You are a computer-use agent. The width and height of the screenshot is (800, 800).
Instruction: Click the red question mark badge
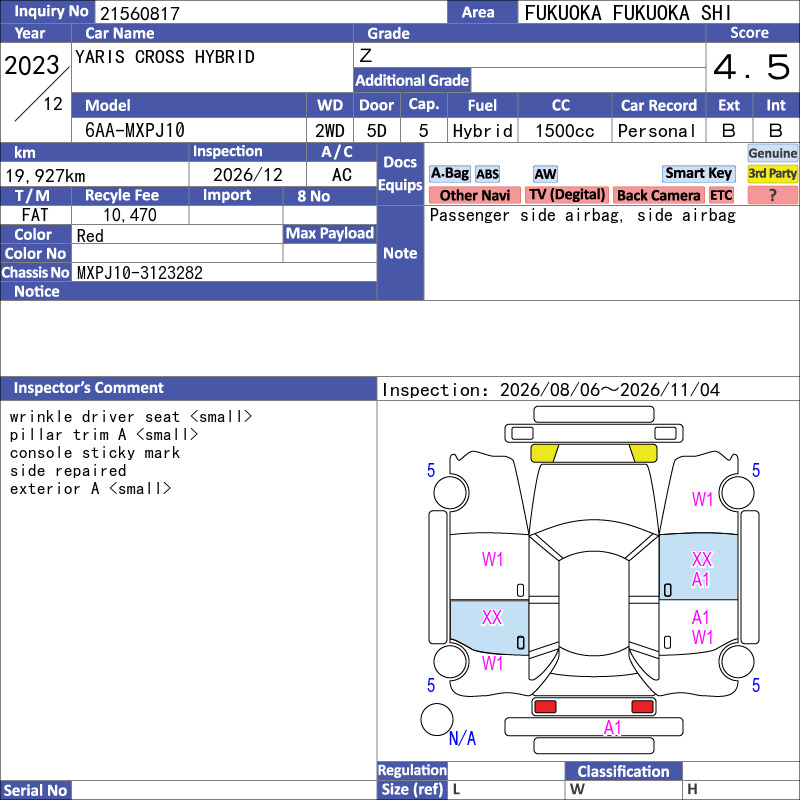point(772,195)
